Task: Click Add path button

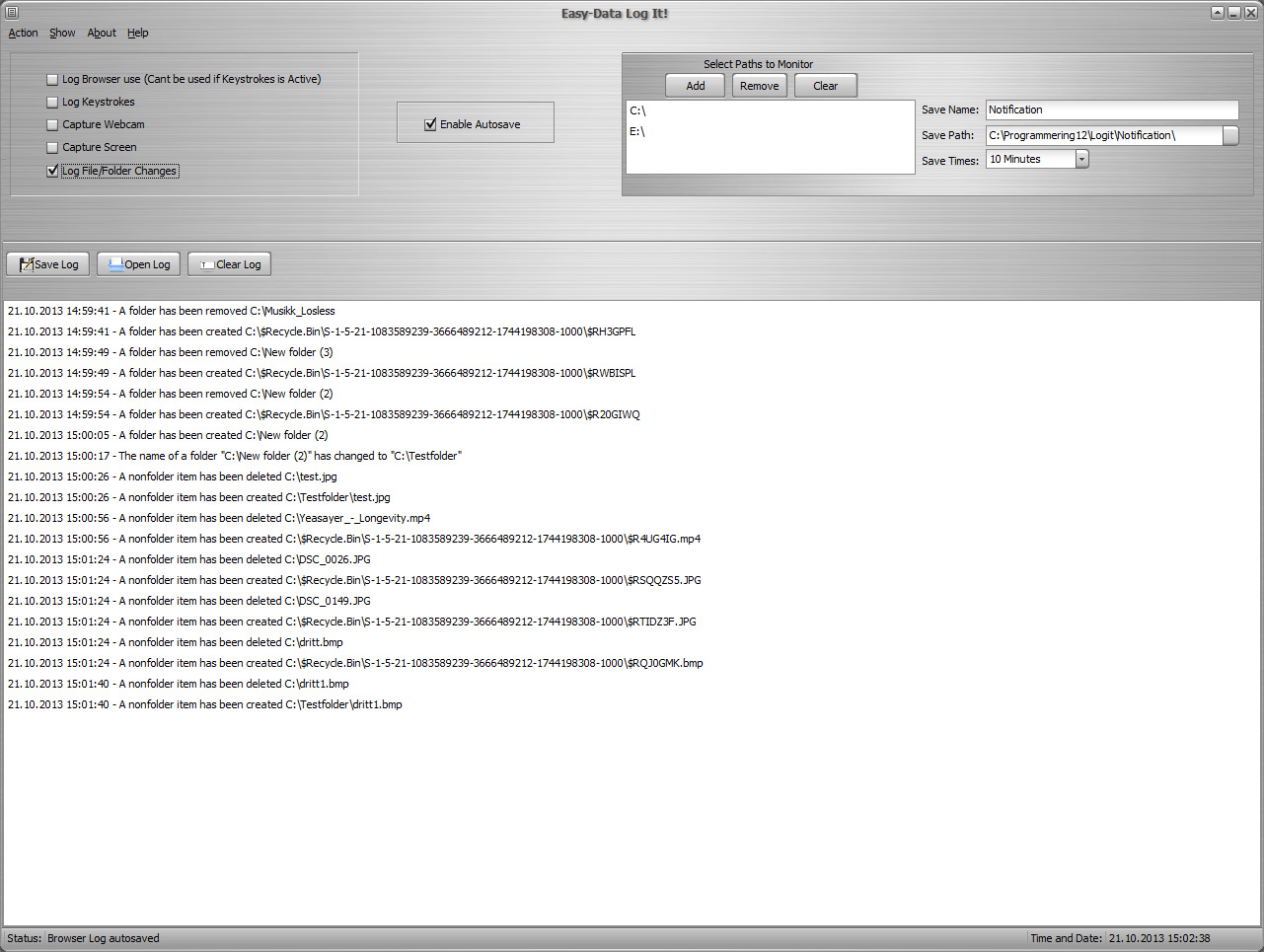Action: coord(695,86)
